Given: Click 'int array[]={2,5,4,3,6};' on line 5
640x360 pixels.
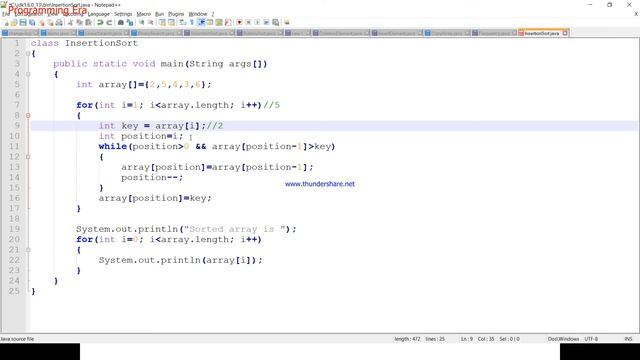Looking at the screenshot, I should (x=144, y=84).
